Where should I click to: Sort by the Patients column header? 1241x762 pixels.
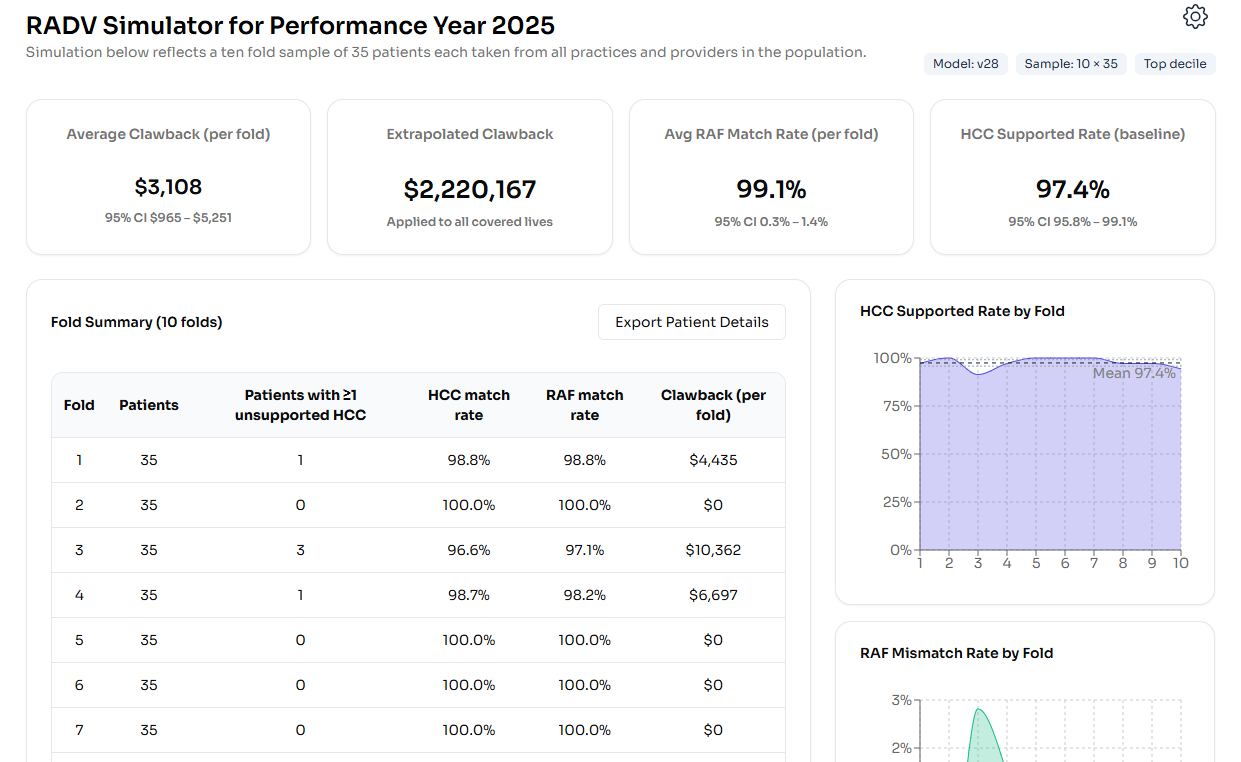coord(149,405)
